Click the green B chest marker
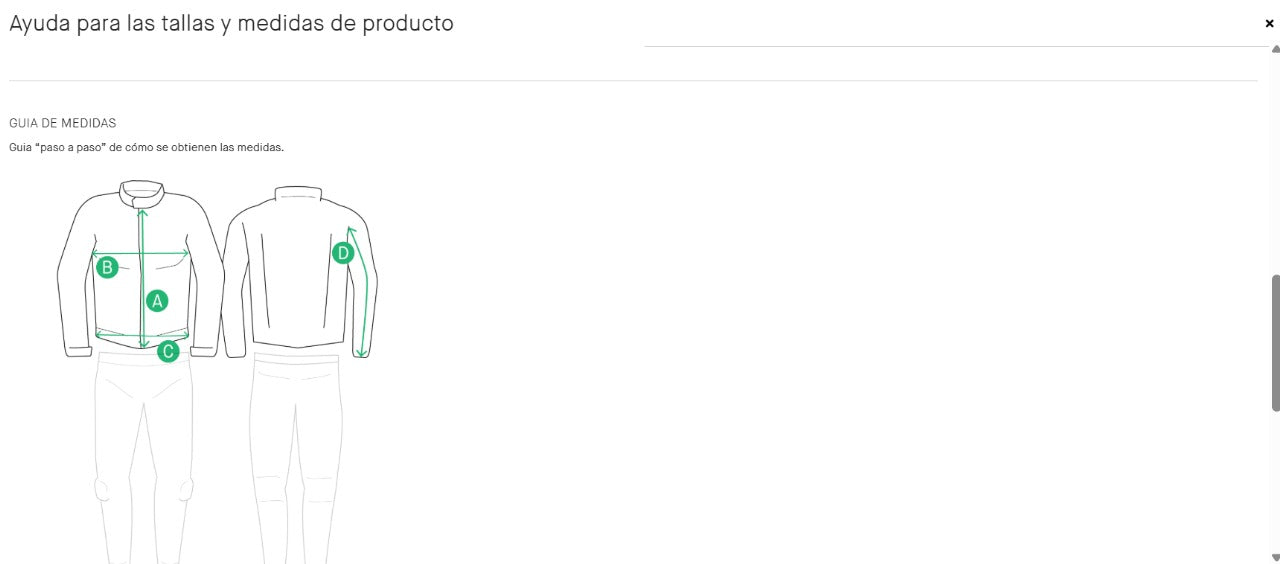 [x=107, y=267]
